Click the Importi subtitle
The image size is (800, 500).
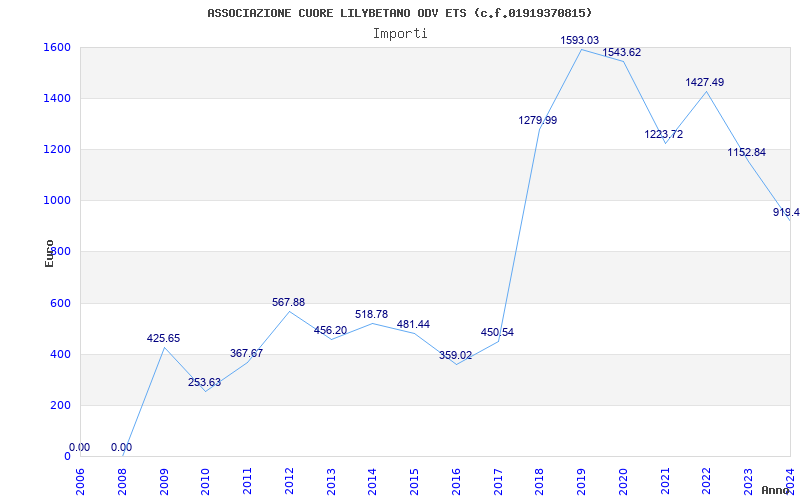[x=400, y=34]
